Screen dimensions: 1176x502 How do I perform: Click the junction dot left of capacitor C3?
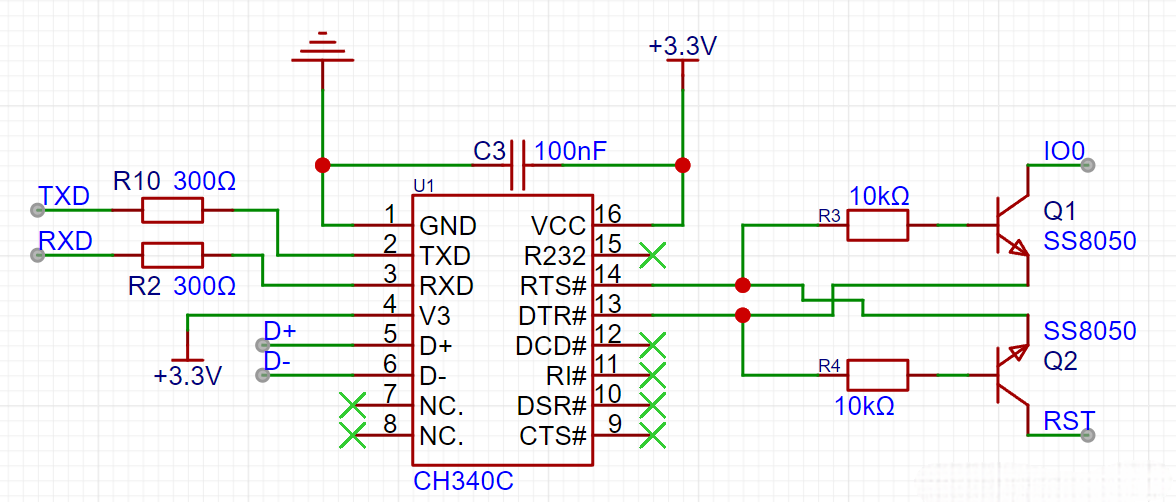[322, 165]
